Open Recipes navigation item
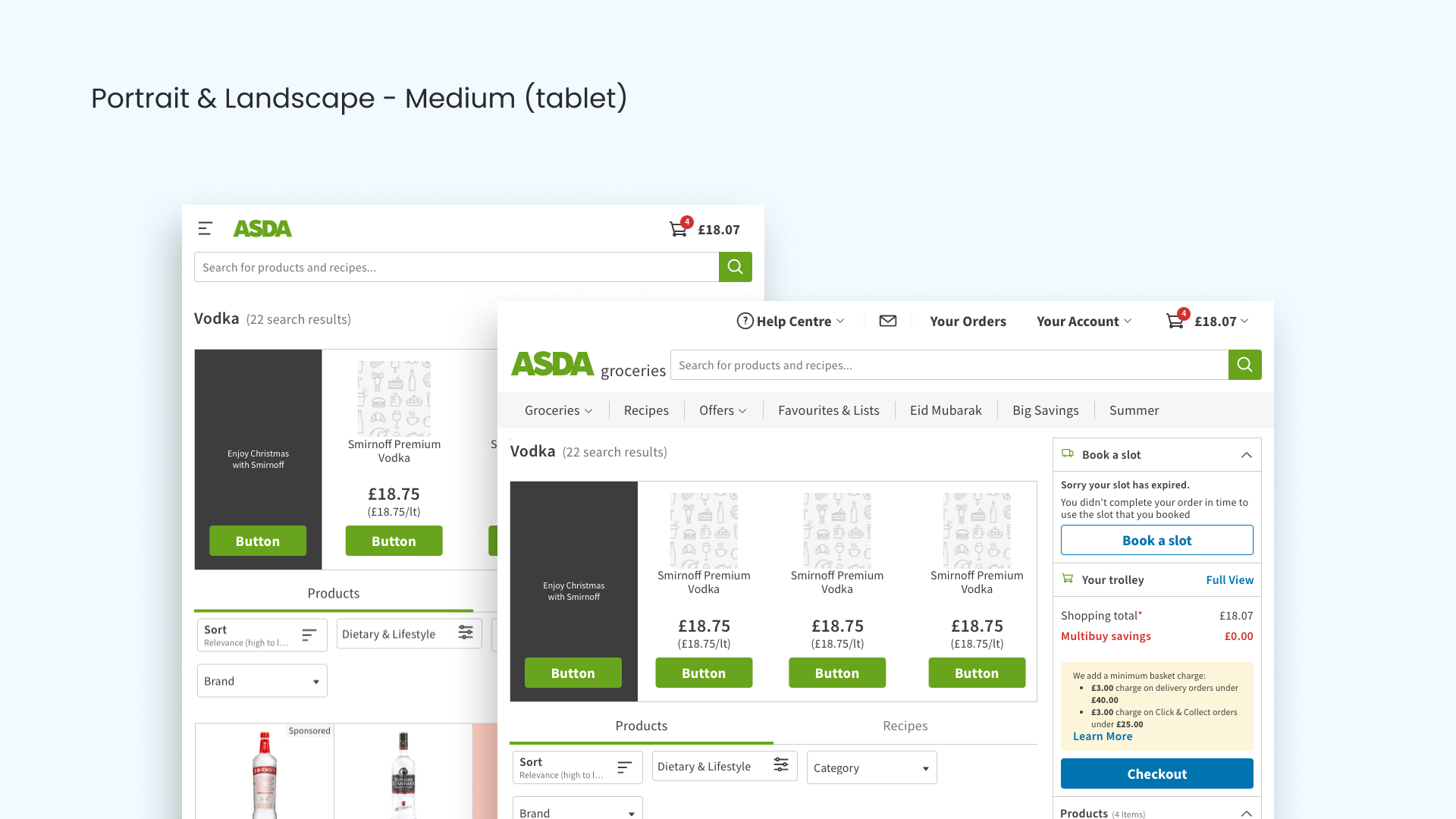This screenshot has width=1456, height=819. click(x=646, y=410)
